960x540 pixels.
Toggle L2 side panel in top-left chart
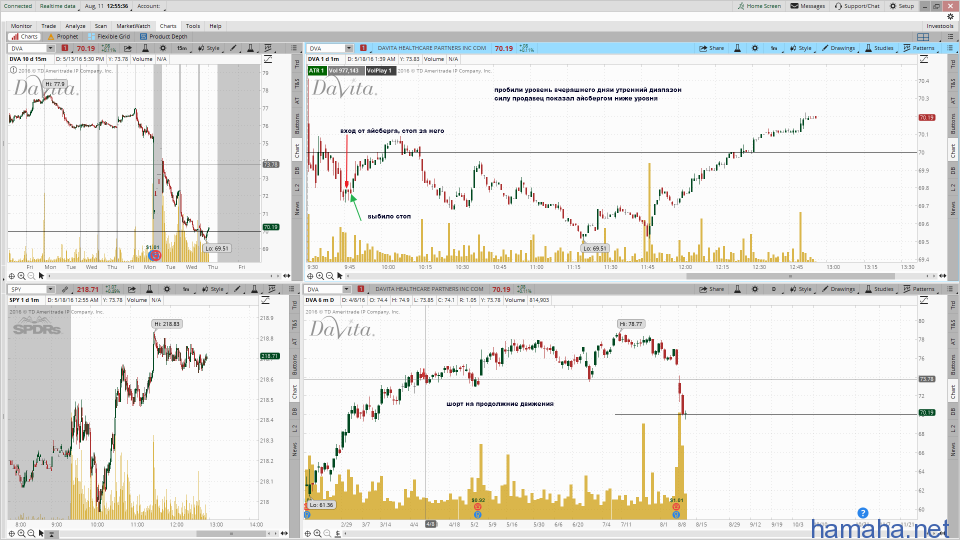click(297, 187)
